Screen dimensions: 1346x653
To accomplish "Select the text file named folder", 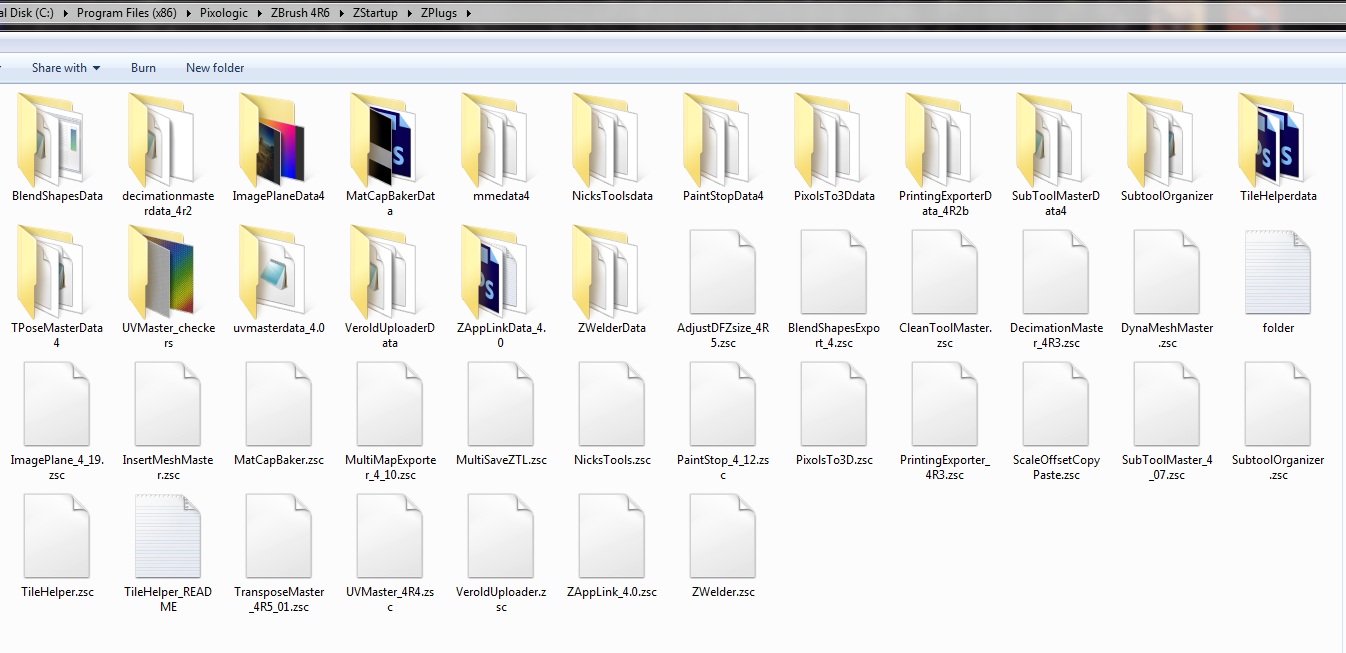I will (x=1278, y=272).
